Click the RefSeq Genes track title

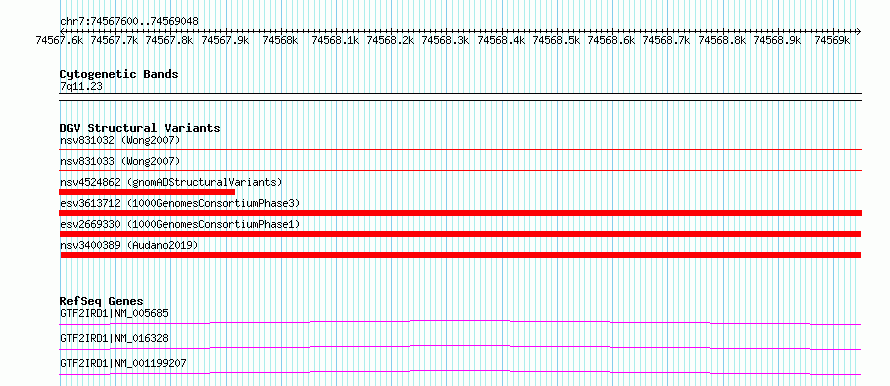point(102,301)
